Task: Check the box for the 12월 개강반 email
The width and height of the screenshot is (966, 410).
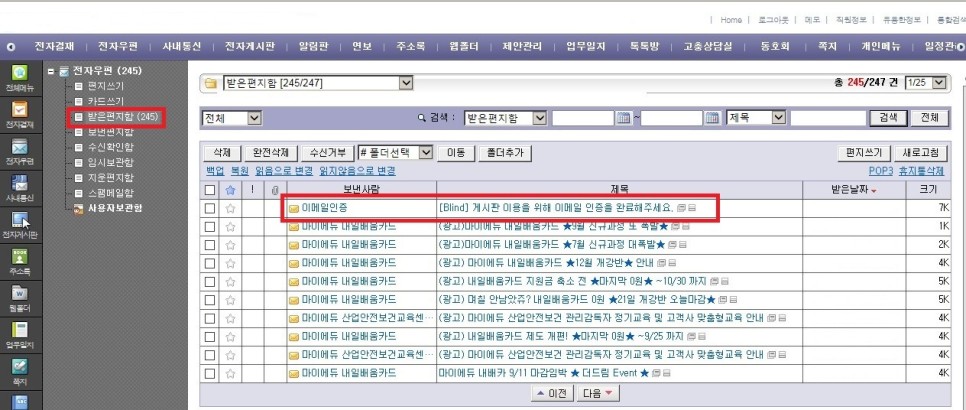Action: 210,263
